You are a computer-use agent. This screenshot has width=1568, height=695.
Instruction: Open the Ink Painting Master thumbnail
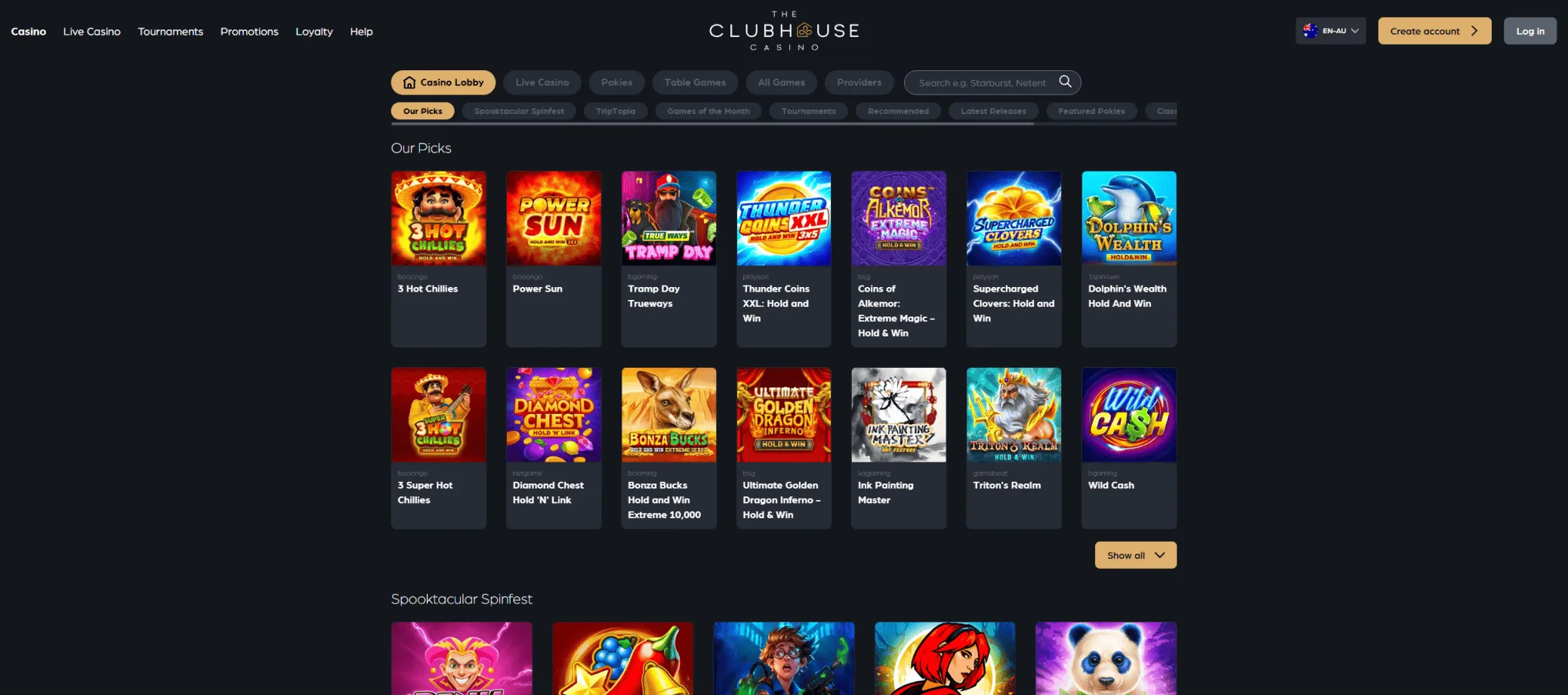(x=899, y=415)
